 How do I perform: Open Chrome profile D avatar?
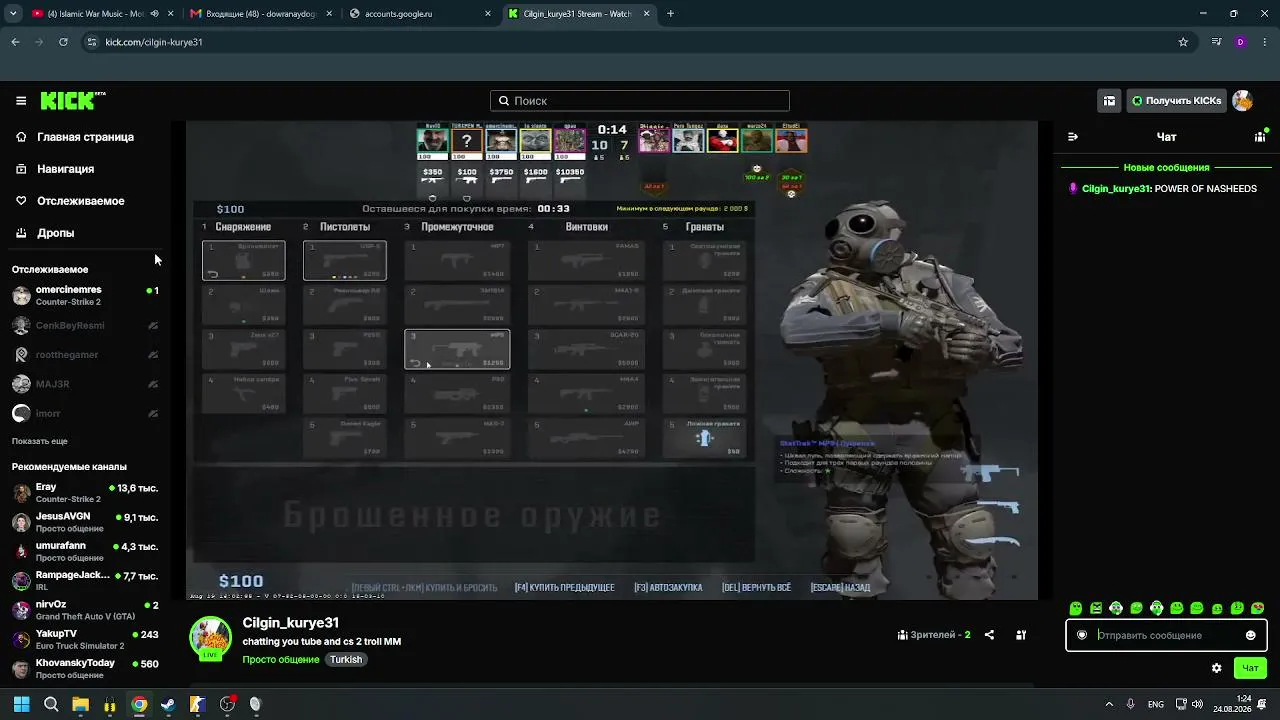coord(1241,42)
